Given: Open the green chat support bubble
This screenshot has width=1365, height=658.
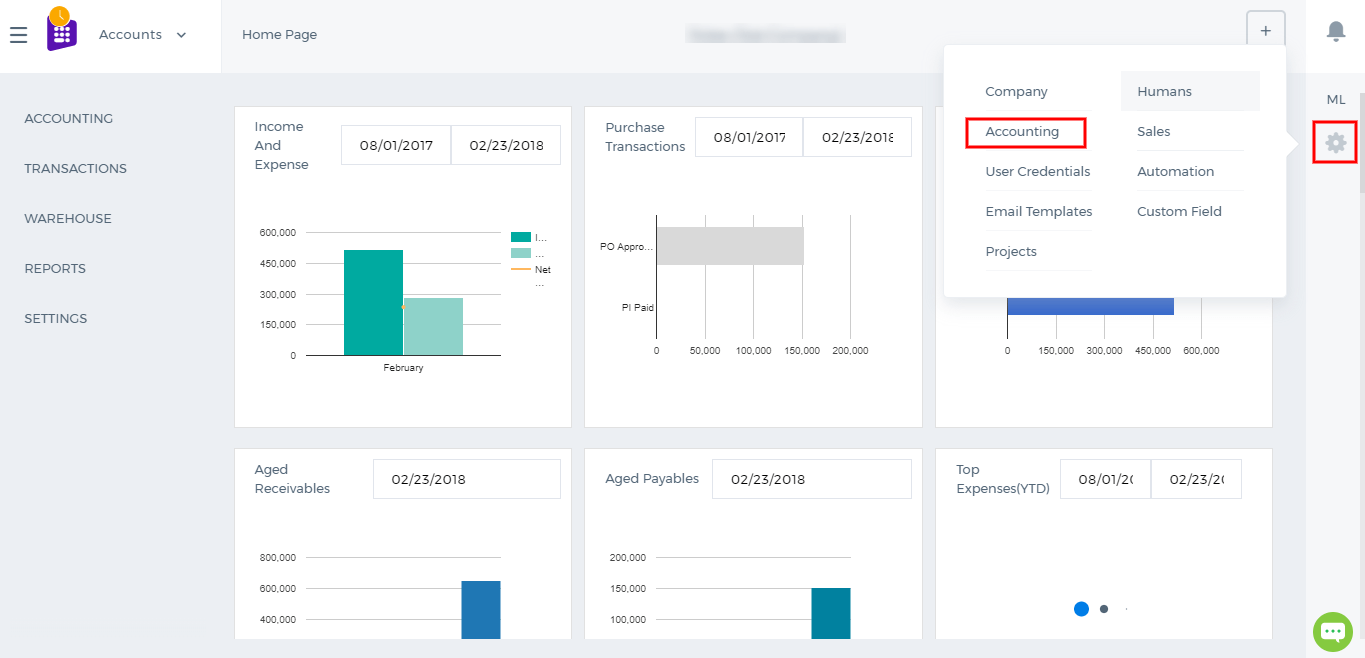Looking at the screenshot, I should pos(1333,631).
